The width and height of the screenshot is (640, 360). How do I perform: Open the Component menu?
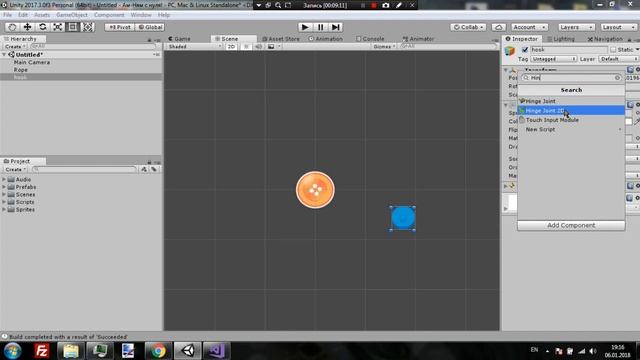click(x=109, y=15)
